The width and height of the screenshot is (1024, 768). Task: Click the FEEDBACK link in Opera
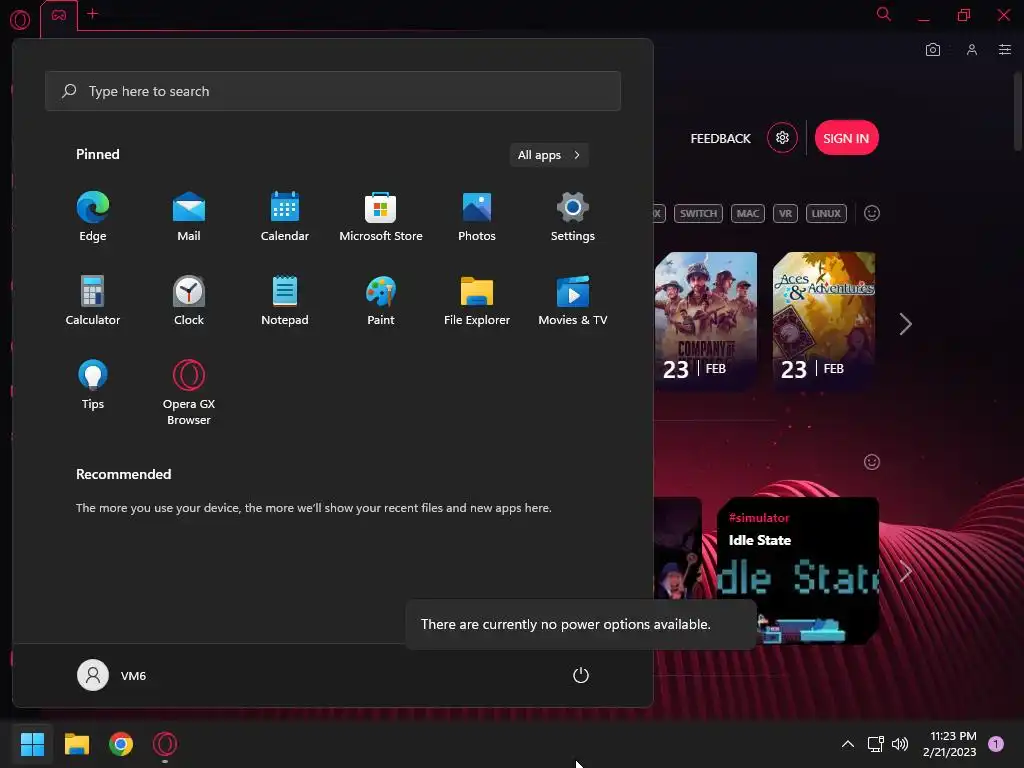point(720,138)
